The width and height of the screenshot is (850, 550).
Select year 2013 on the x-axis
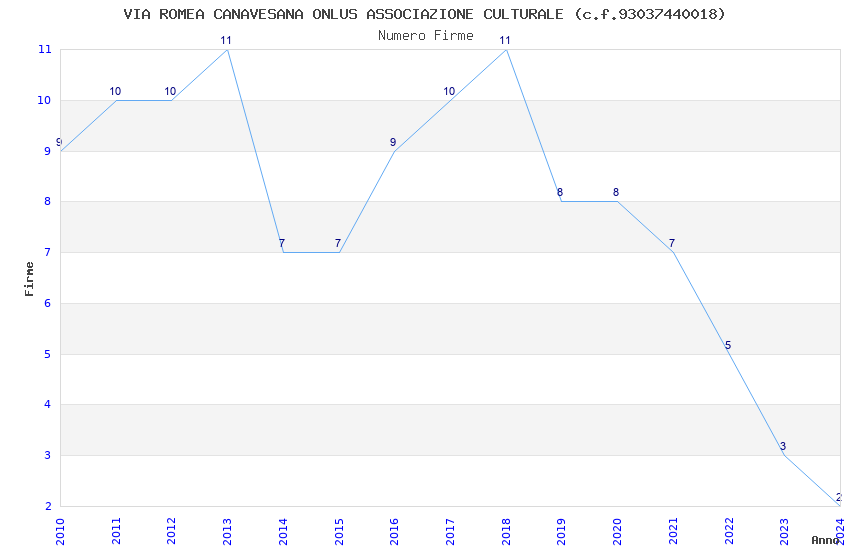coord(227,532)
